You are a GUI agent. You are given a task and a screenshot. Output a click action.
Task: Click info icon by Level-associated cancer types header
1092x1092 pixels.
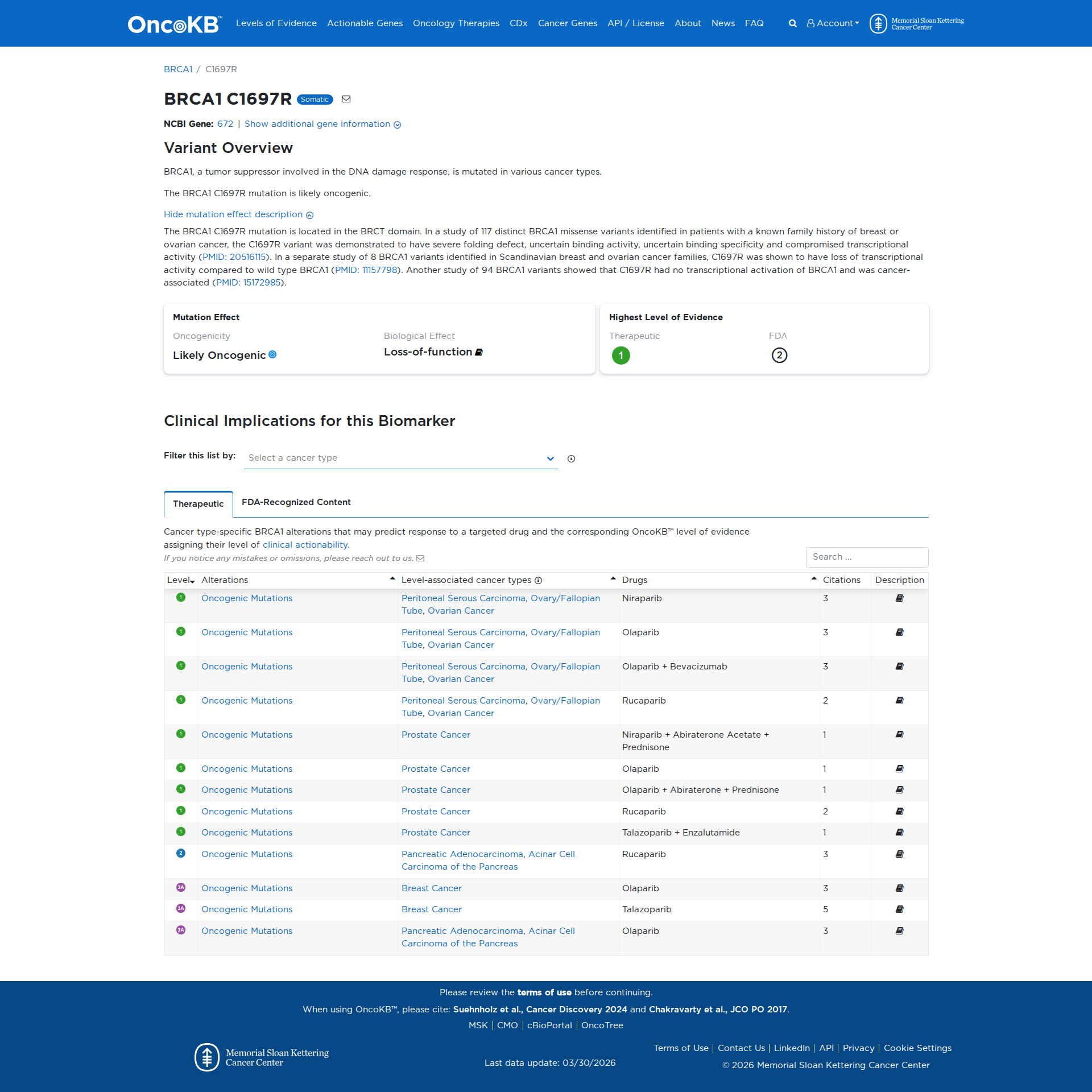(x=538, y=580)
